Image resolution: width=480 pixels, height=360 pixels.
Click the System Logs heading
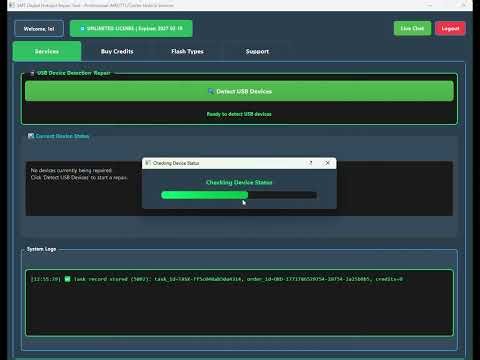(x=41, y=249)
